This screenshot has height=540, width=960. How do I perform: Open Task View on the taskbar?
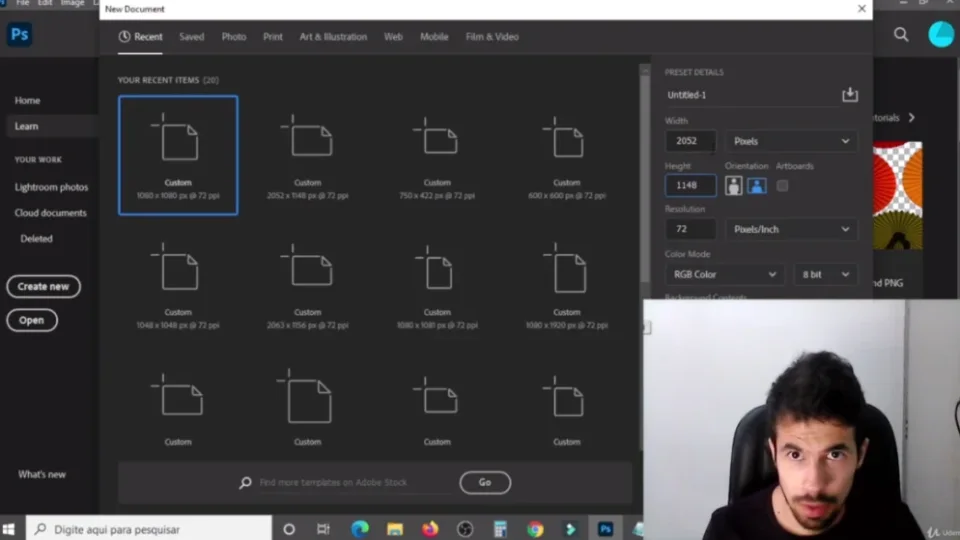[323, 529]
